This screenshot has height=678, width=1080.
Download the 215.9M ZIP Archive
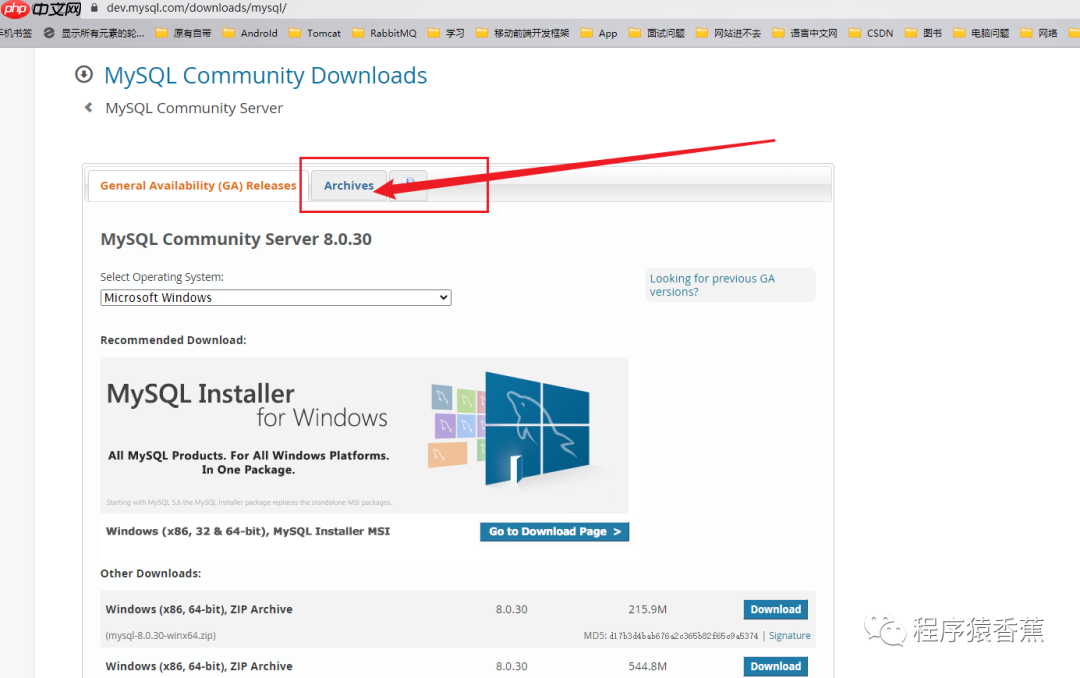775,609
